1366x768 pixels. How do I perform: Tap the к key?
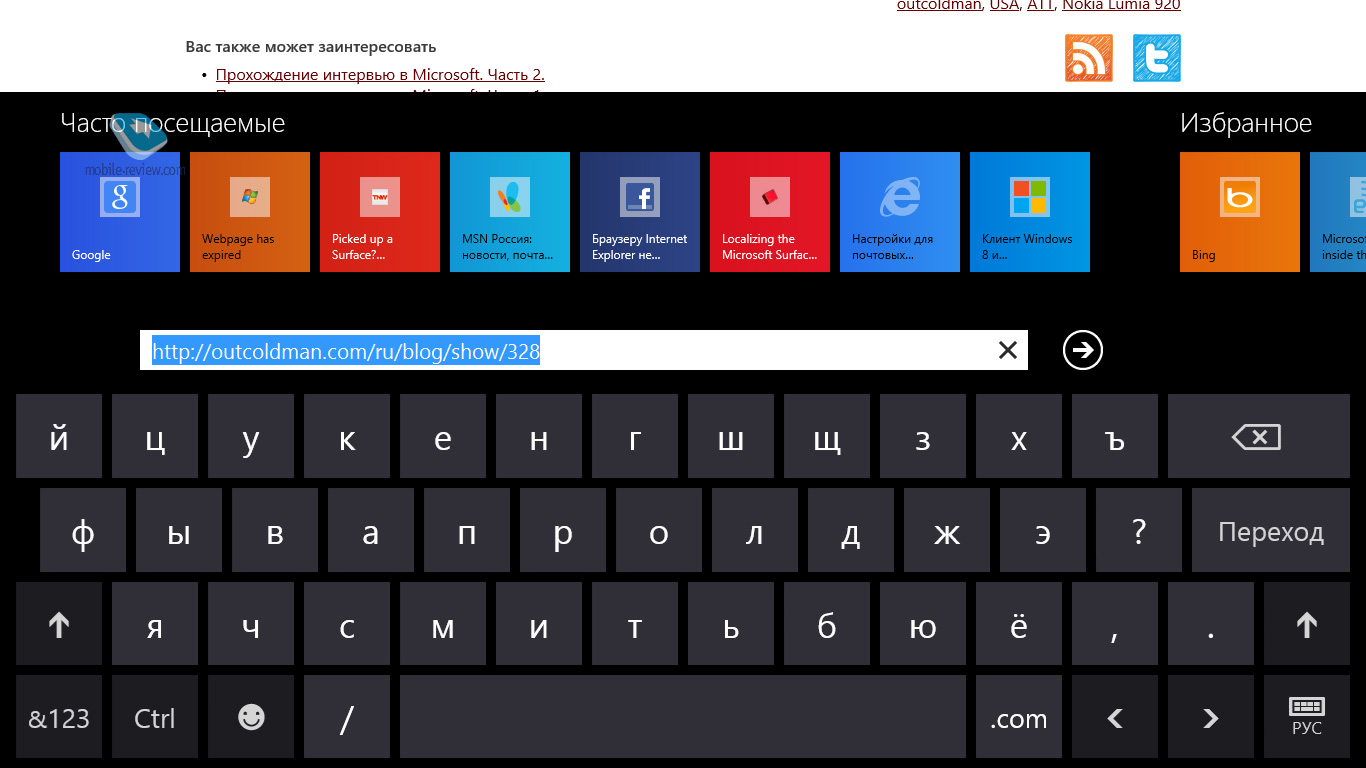347,436
